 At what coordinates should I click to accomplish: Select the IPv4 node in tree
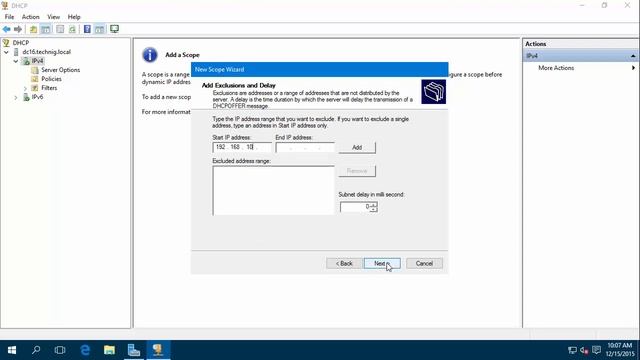(37, 61)
